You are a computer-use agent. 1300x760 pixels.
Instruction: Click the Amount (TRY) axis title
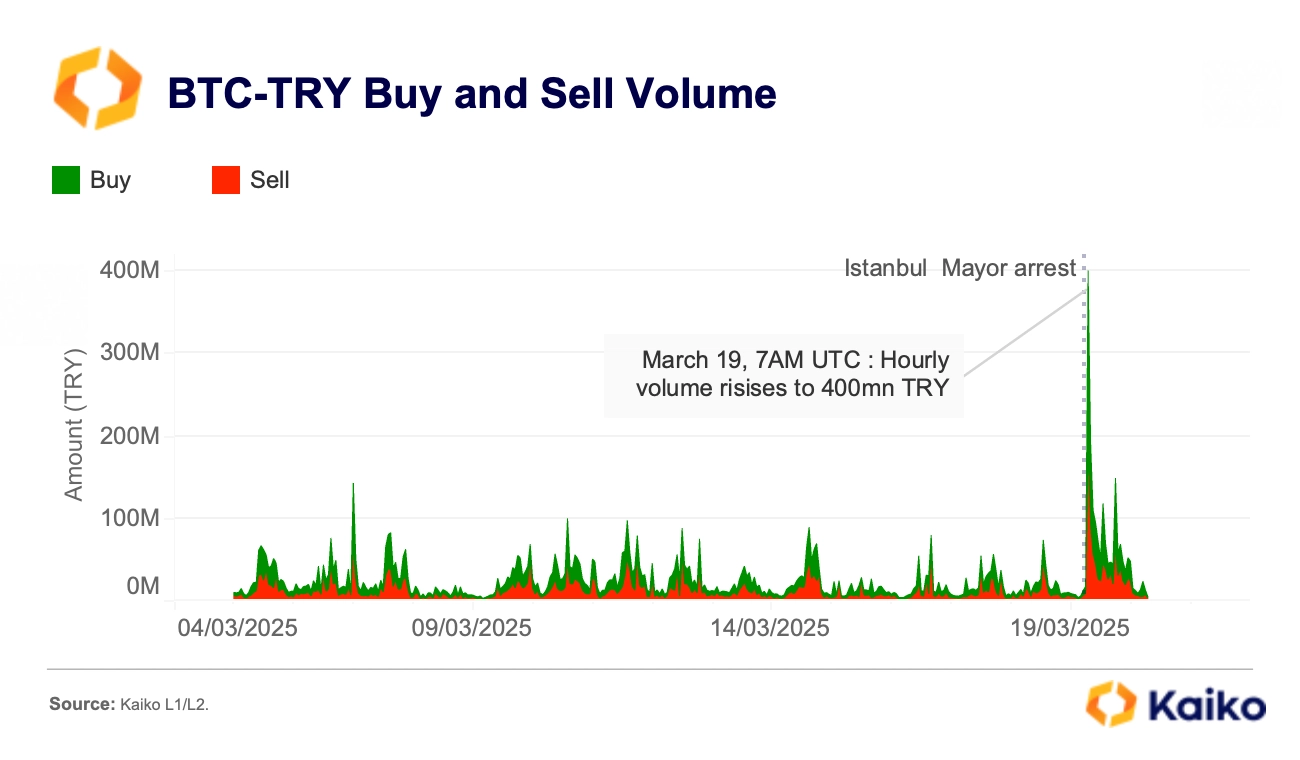click(x=75, y=425)
